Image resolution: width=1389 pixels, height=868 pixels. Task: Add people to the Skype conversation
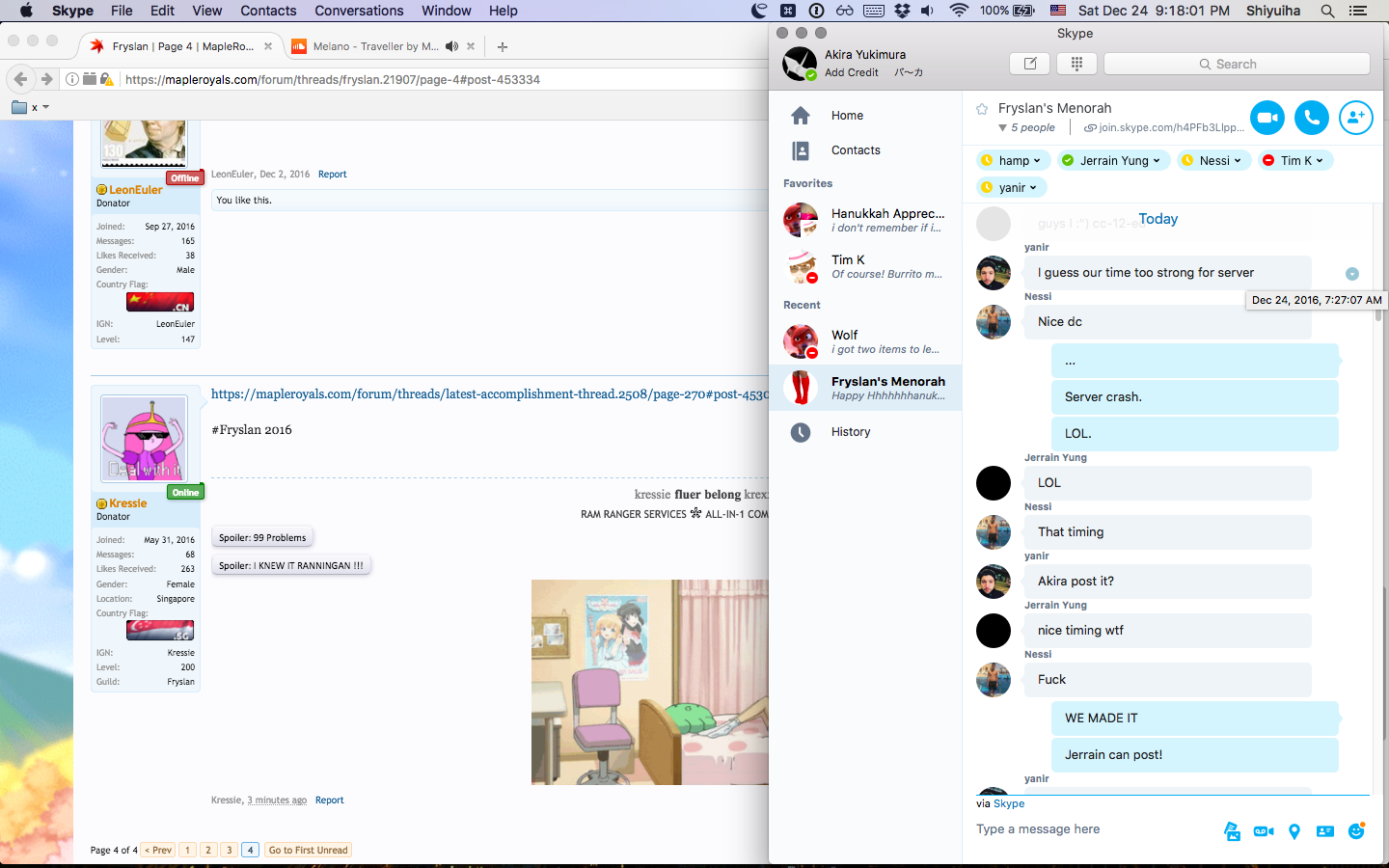click(x=1355, y=118)
